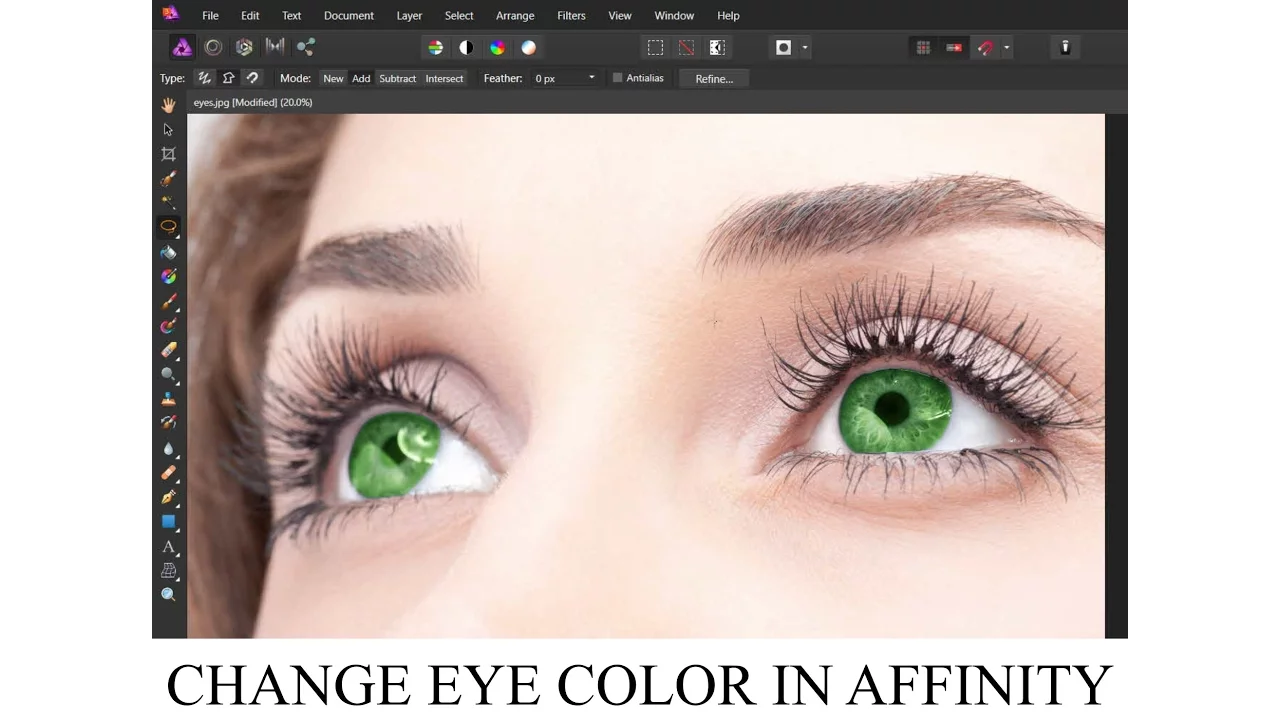This screenshot has height=720, width=1280.
Task: Open the Snapping options dropdown arrow
Action: (x=1006, y=47)
